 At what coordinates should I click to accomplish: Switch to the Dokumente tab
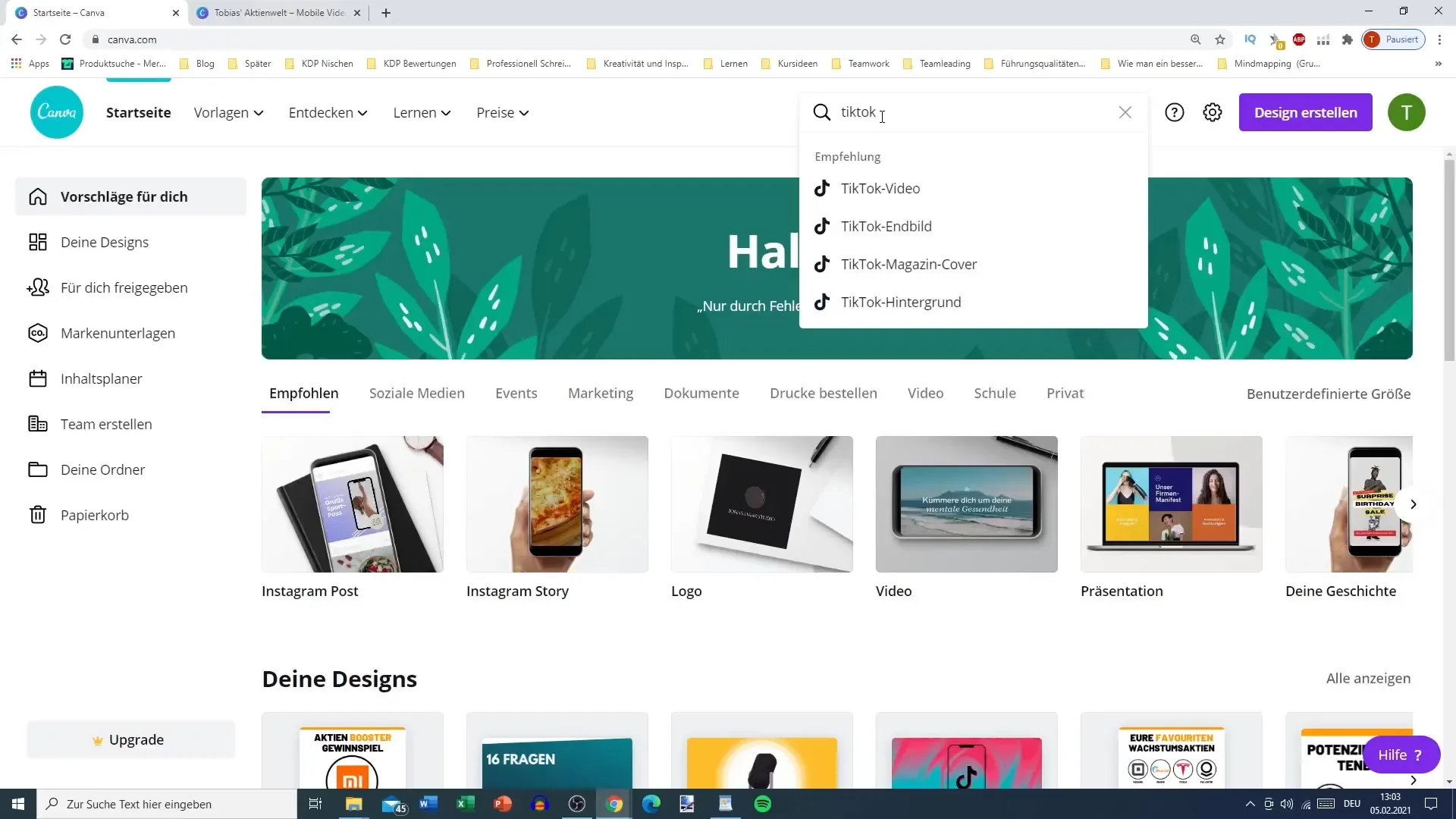[701, 393]
